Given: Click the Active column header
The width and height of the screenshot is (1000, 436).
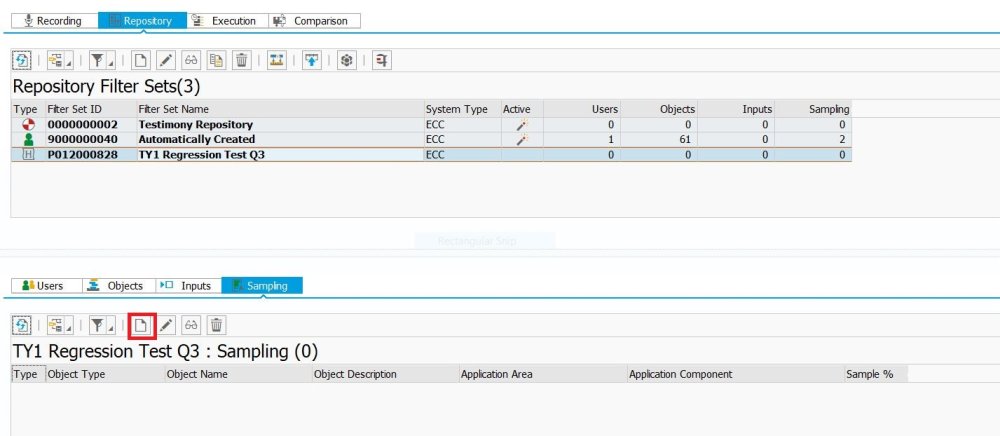Looking at the screenshot, I should point(522,109).
